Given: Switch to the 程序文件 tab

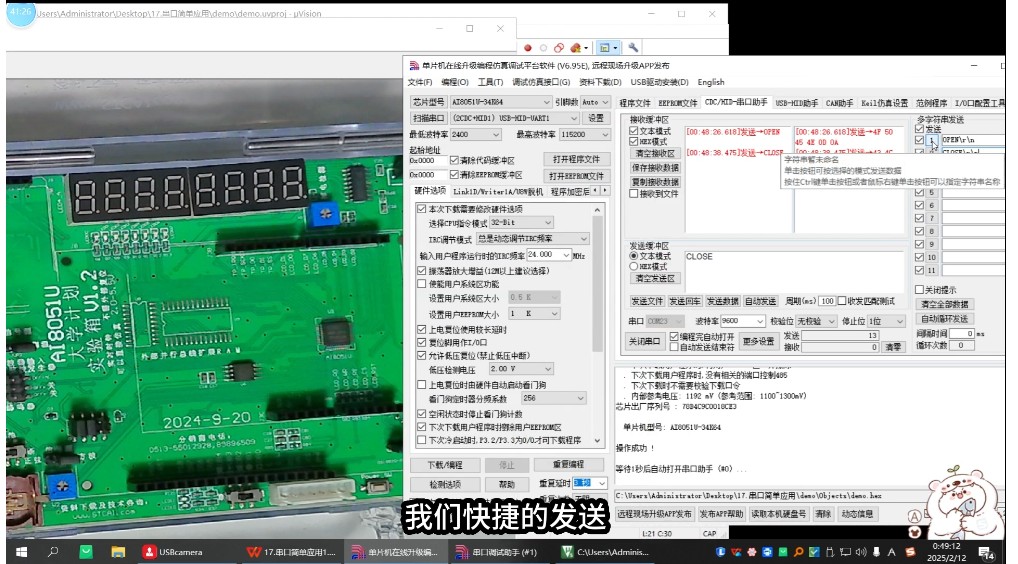Looking at the screenshot, I should tap(635, 103).
